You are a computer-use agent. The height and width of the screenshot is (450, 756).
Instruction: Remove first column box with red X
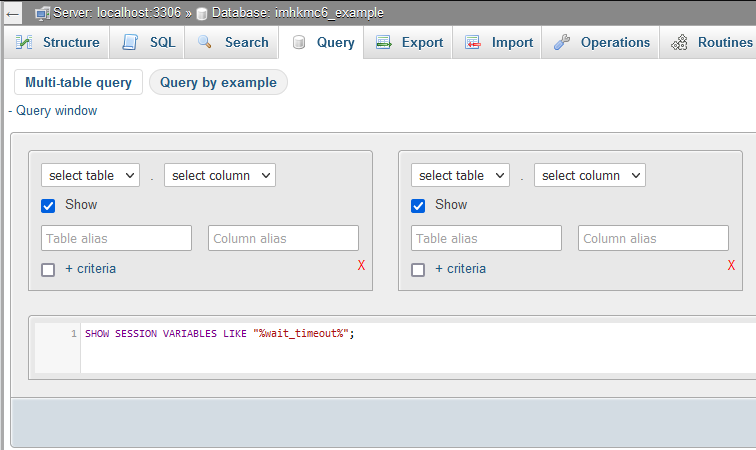click(361, 265)
